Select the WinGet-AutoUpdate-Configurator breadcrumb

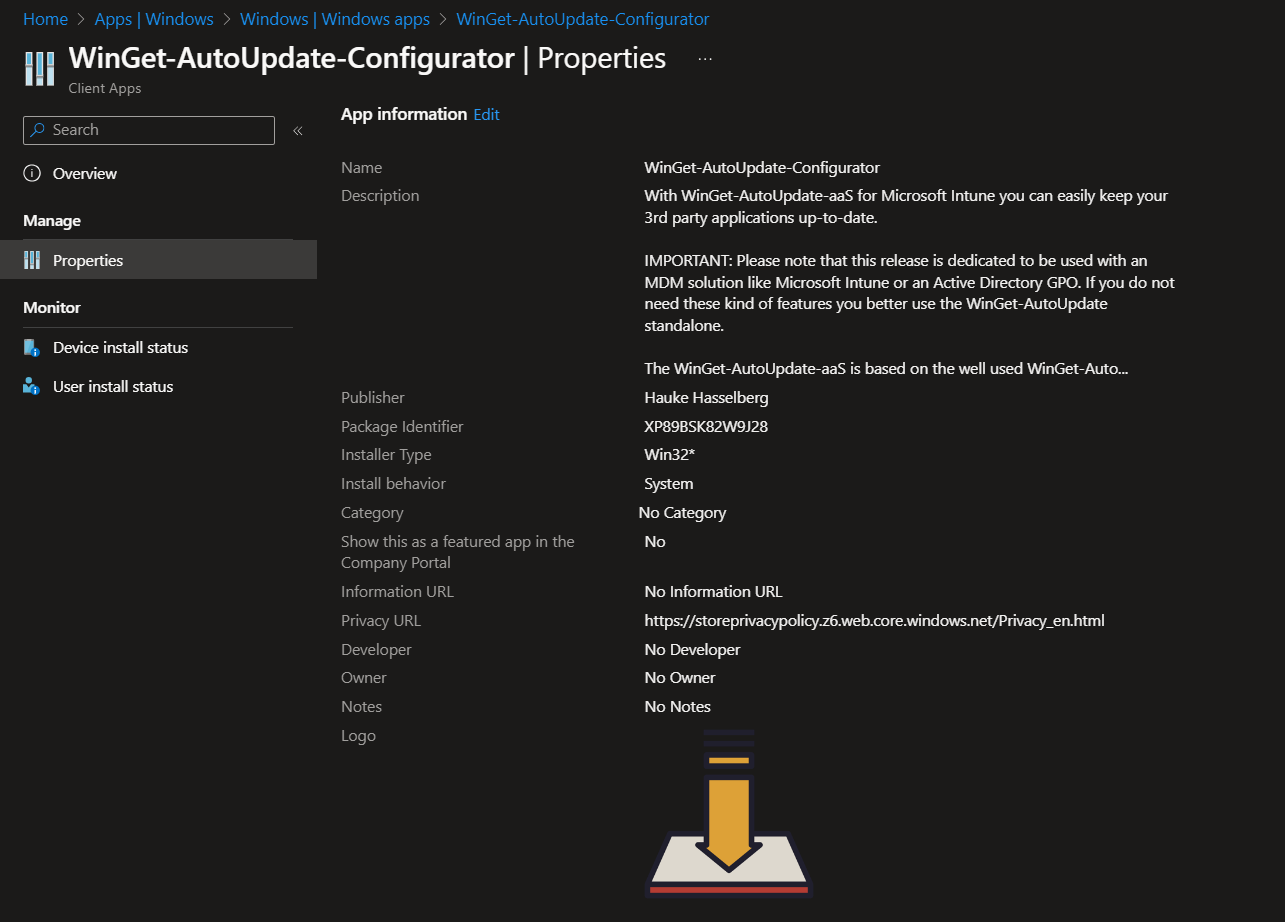[582, 19]
